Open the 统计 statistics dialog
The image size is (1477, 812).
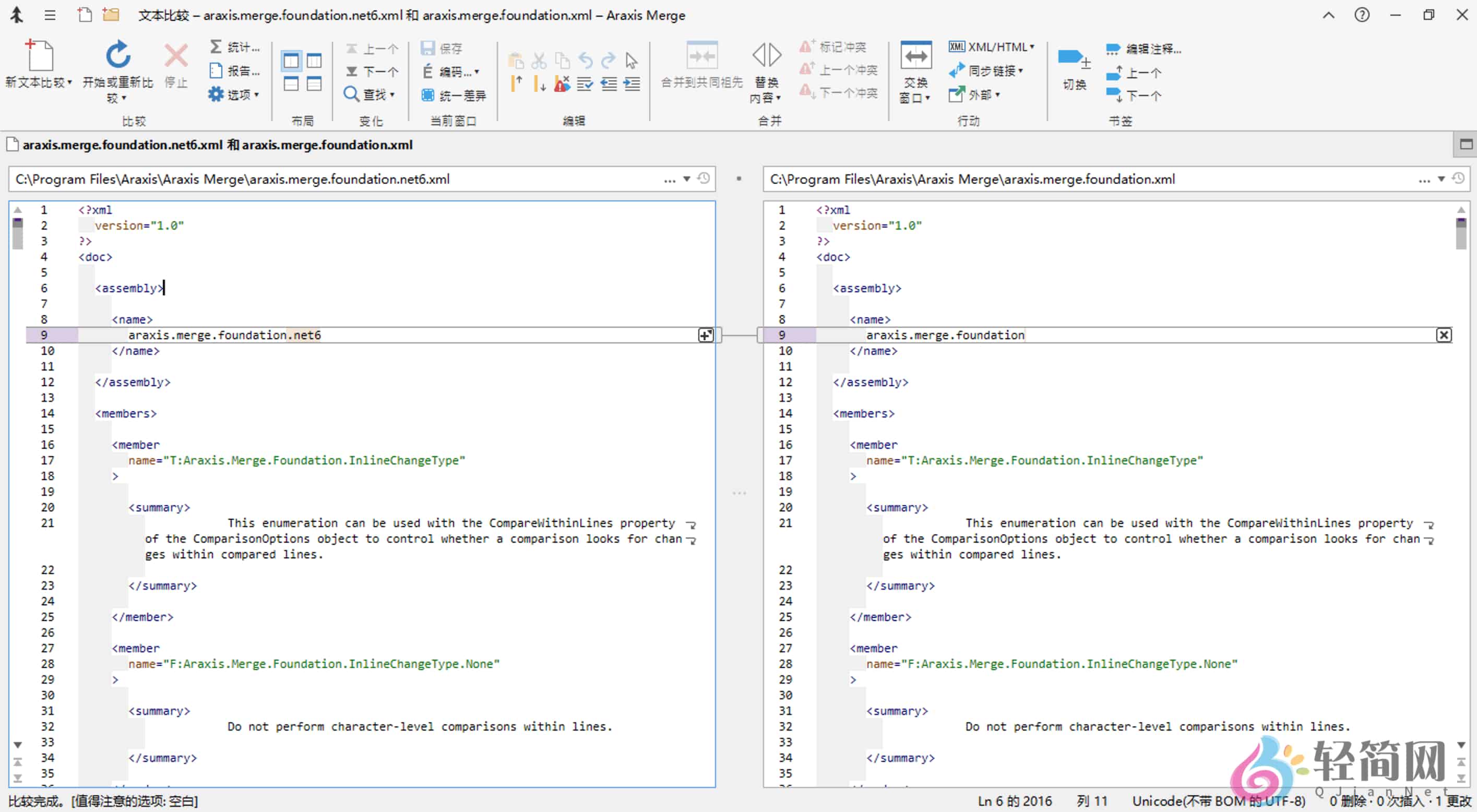(234, 47)
